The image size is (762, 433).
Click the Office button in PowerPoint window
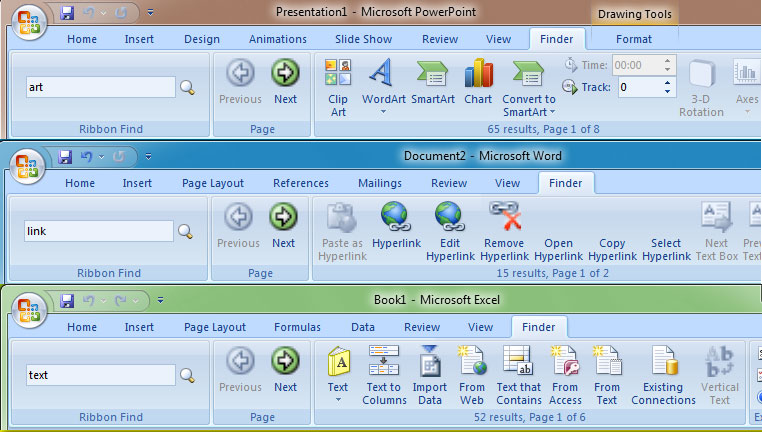click(x=29, y=23)
